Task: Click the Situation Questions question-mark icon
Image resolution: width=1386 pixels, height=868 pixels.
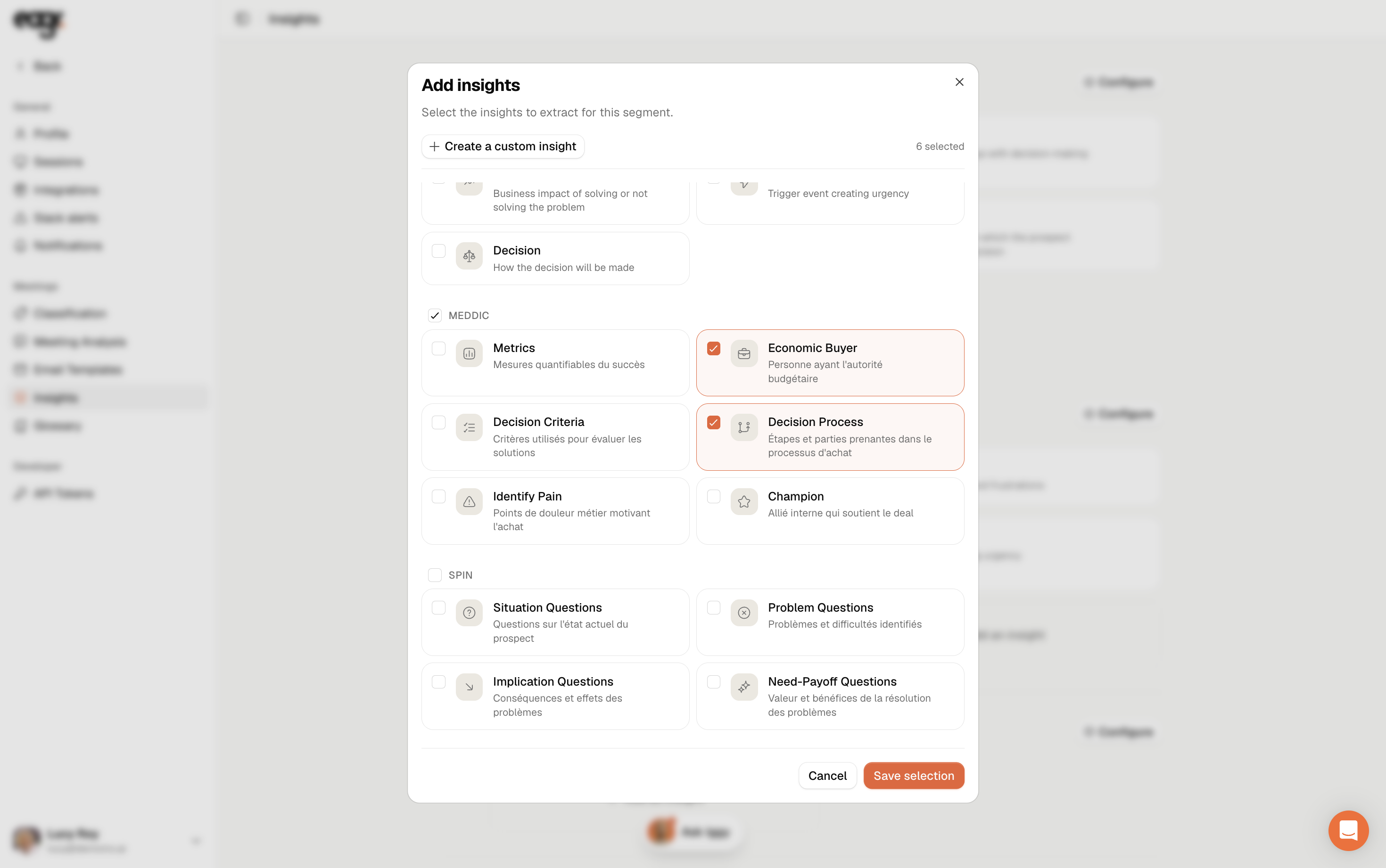Action: point(469,613)
